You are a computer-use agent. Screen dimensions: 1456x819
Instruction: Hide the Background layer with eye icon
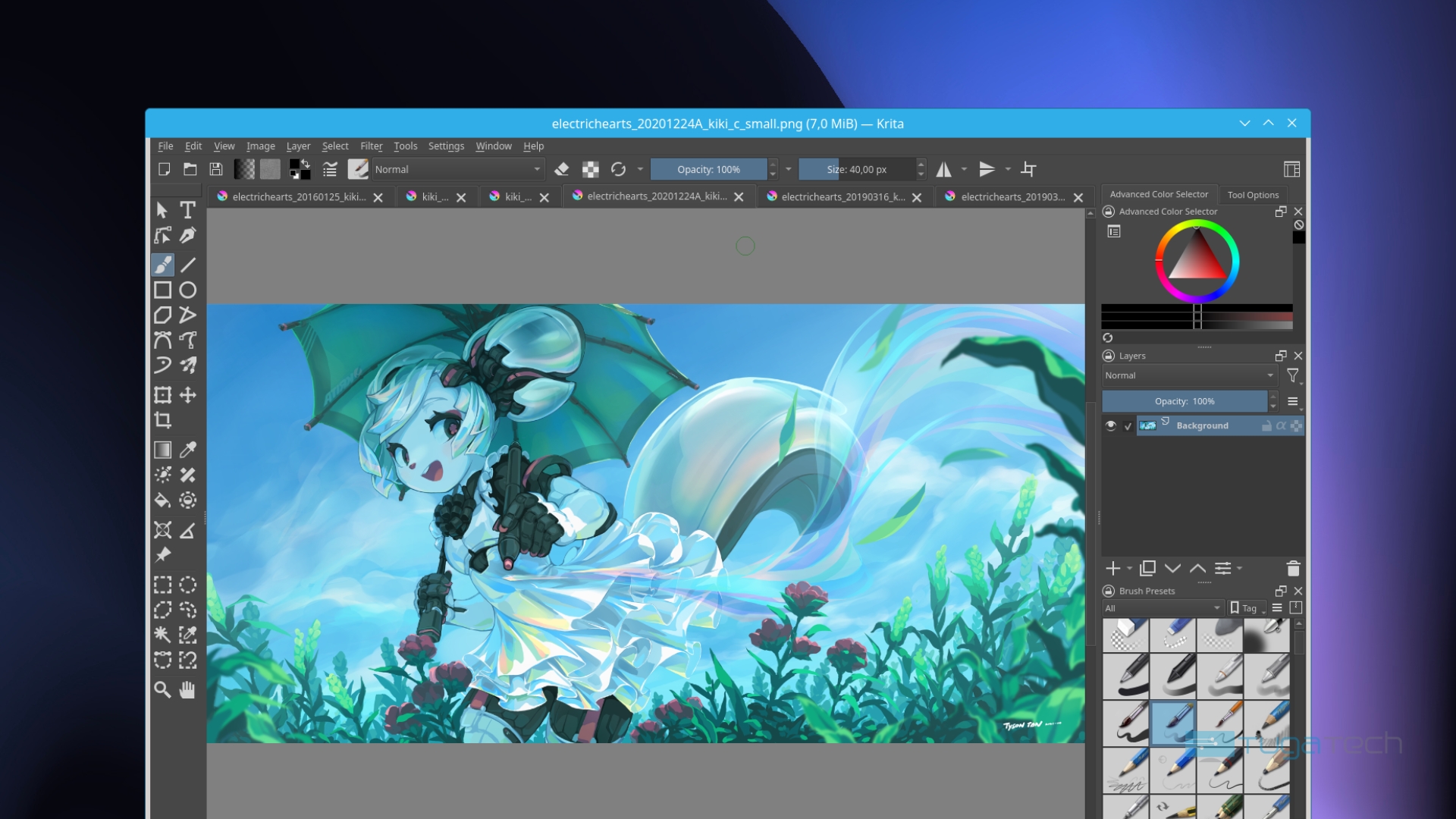1111,425
